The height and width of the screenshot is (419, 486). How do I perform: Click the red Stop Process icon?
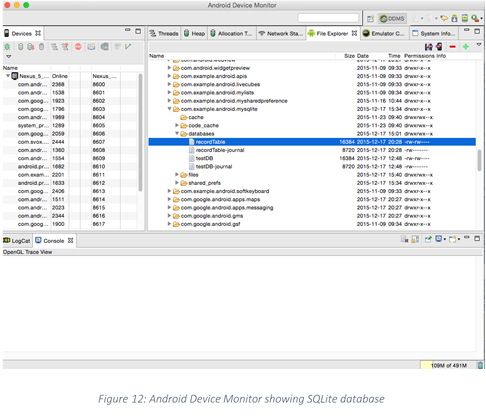(x=78, y=47)
